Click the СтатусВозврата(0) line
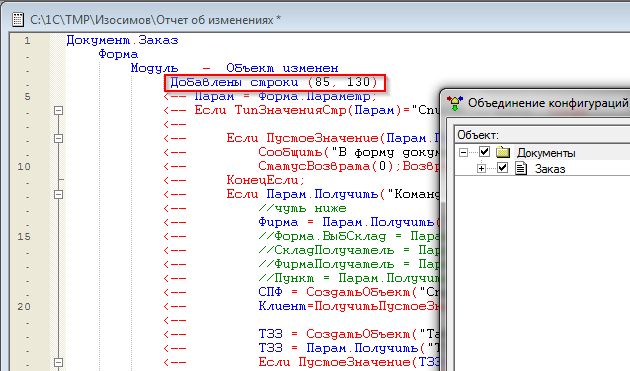This screenshot has height=371, width=630. 349,166
